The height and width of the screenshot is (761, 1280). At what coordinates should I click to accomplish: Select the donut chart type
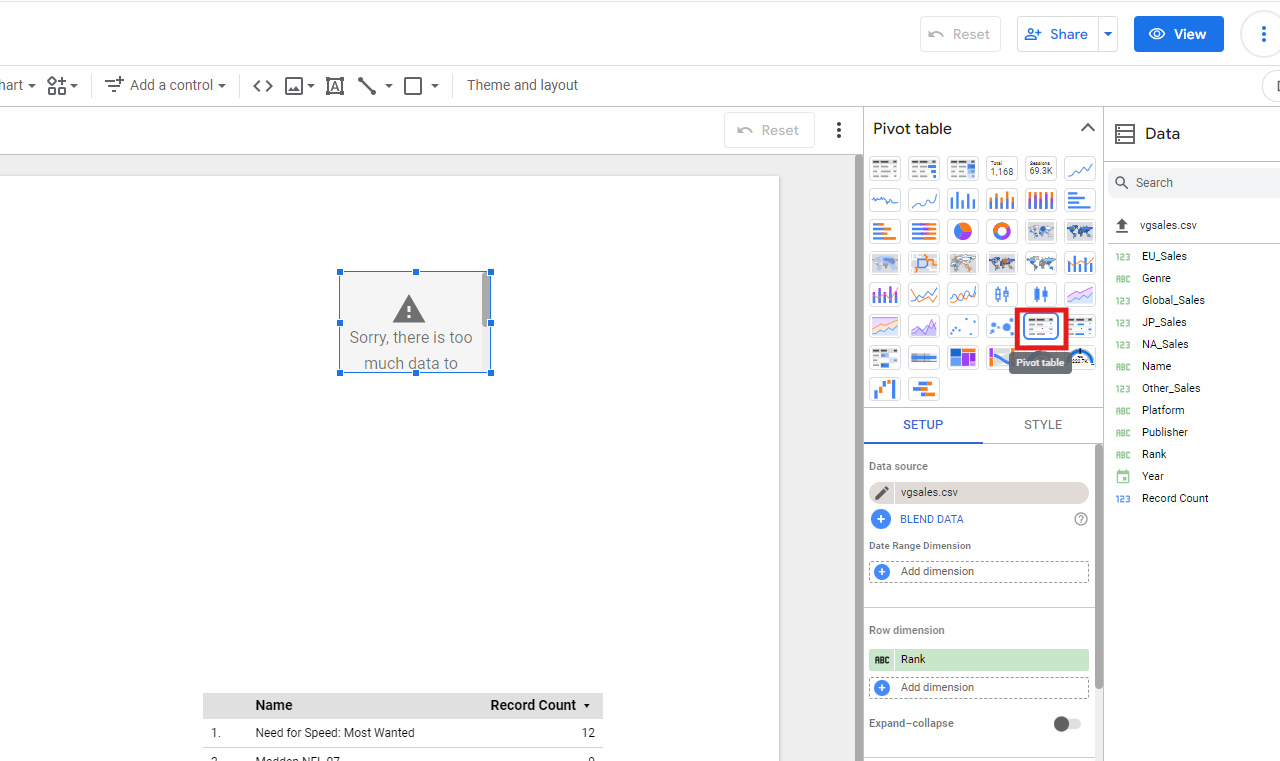(x=1002, y=232)
